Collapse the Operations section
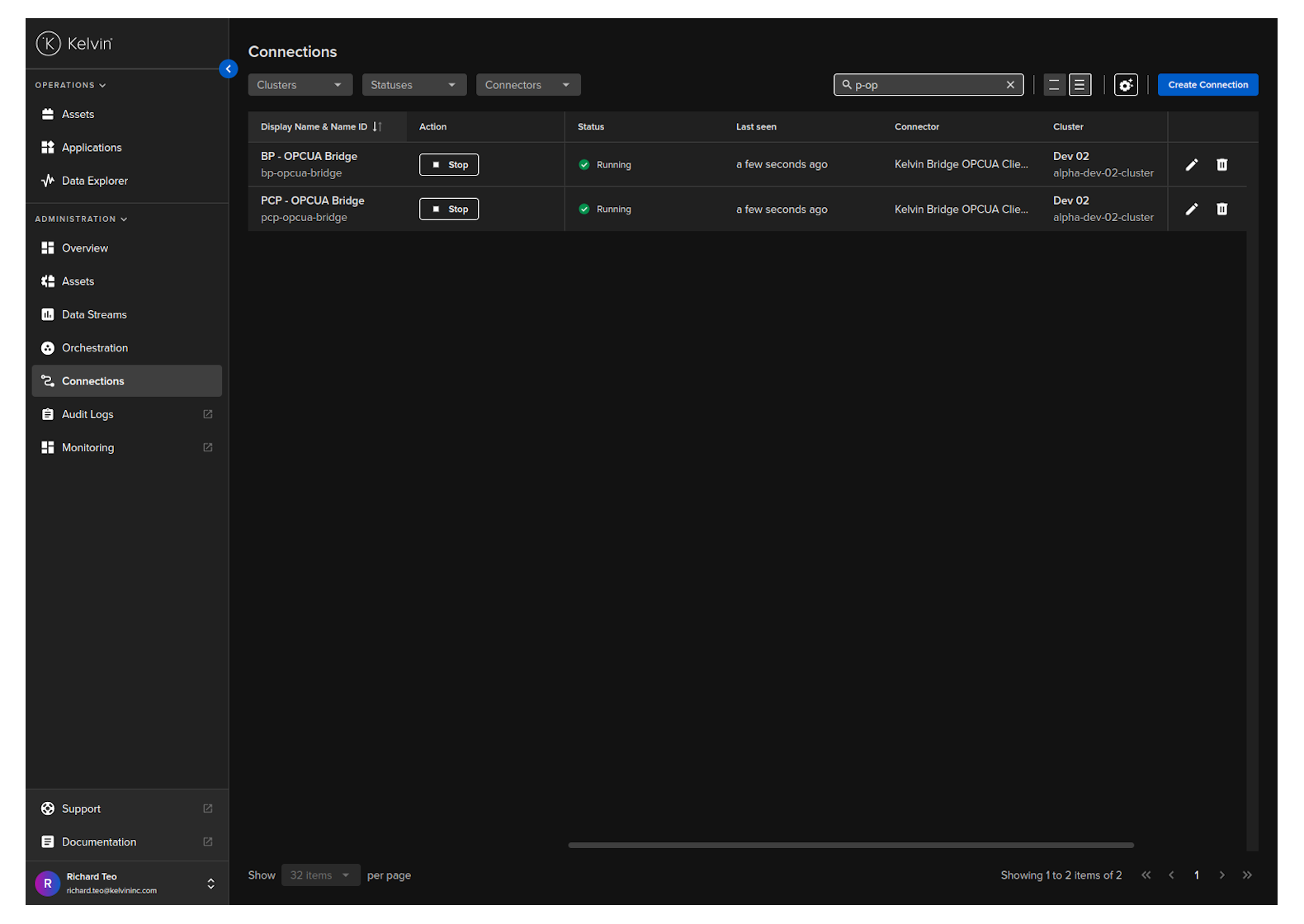The height and width of the screenshot is (924, 1304). click(x=70, y=85)
